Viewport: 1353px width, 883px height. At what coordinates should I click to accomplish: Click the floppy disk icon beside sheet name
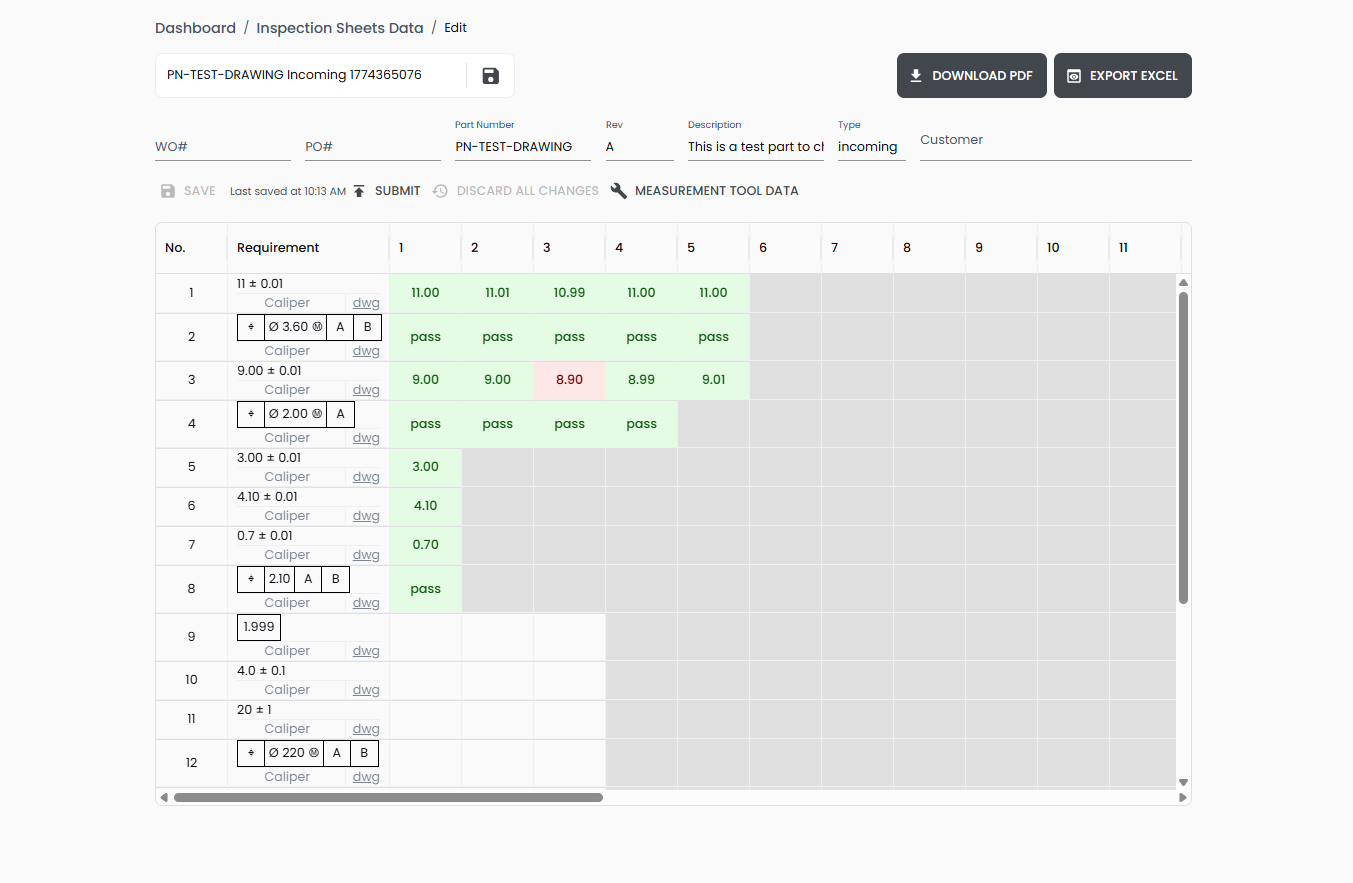pyautogui.click(x=490, y=76)
